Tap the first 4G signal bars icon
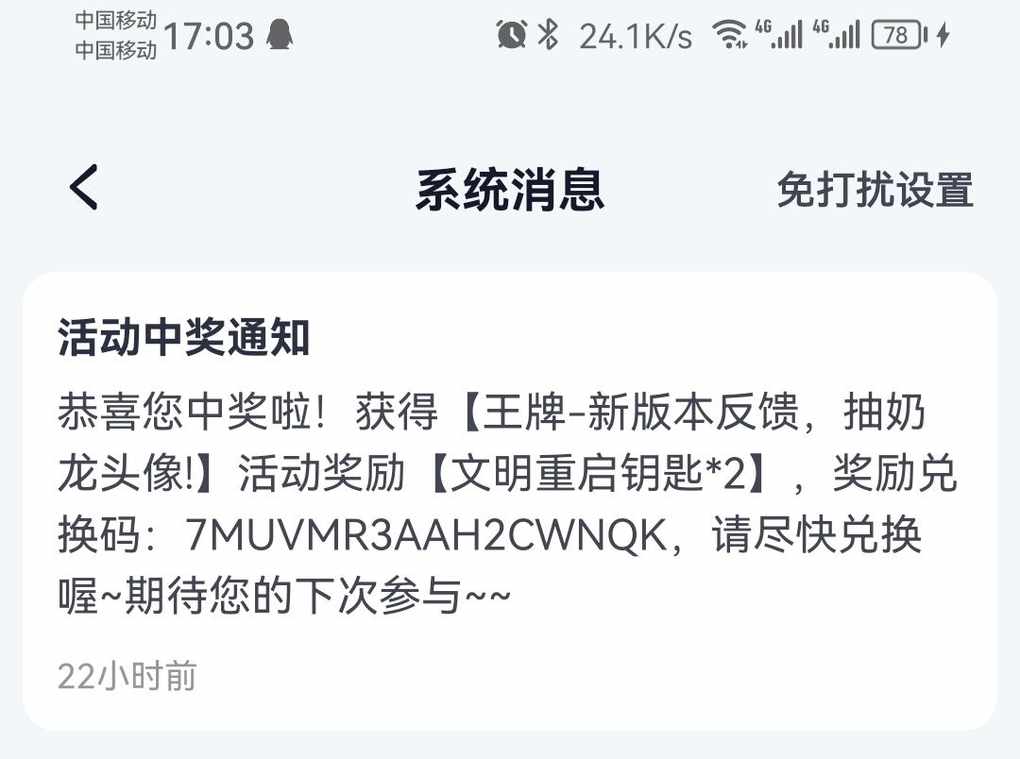The image size is (1020, 759). pyautogui.click(x=779, y=34)
